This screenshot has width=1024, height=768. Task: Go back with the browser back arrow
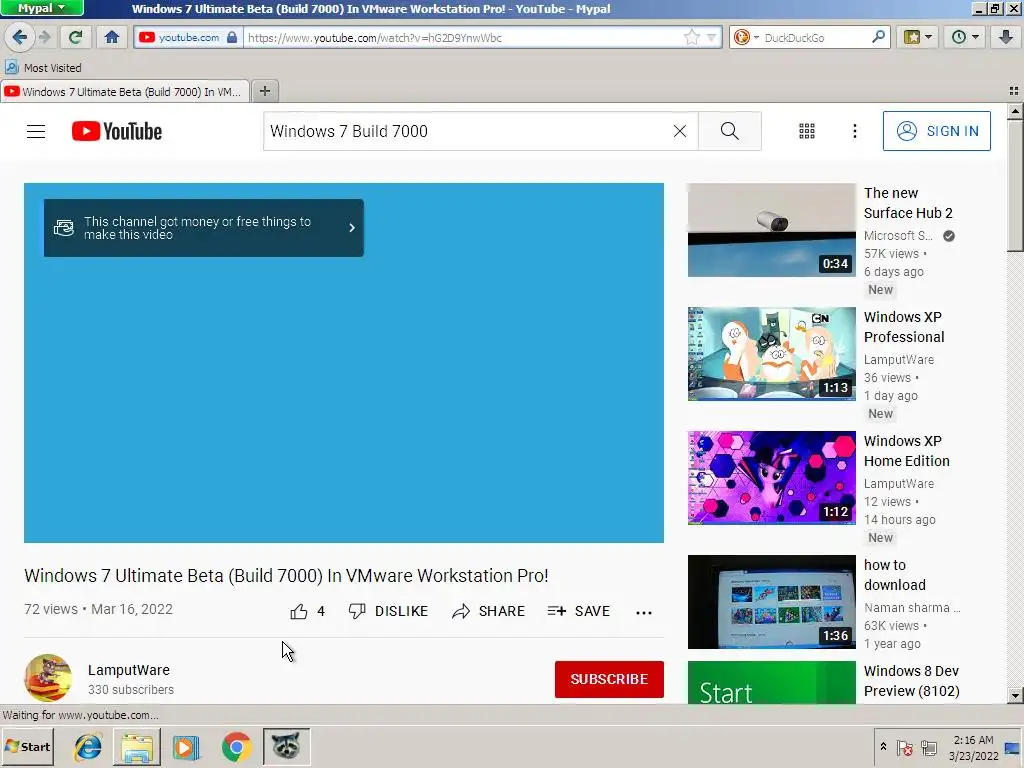click(19, 37)
